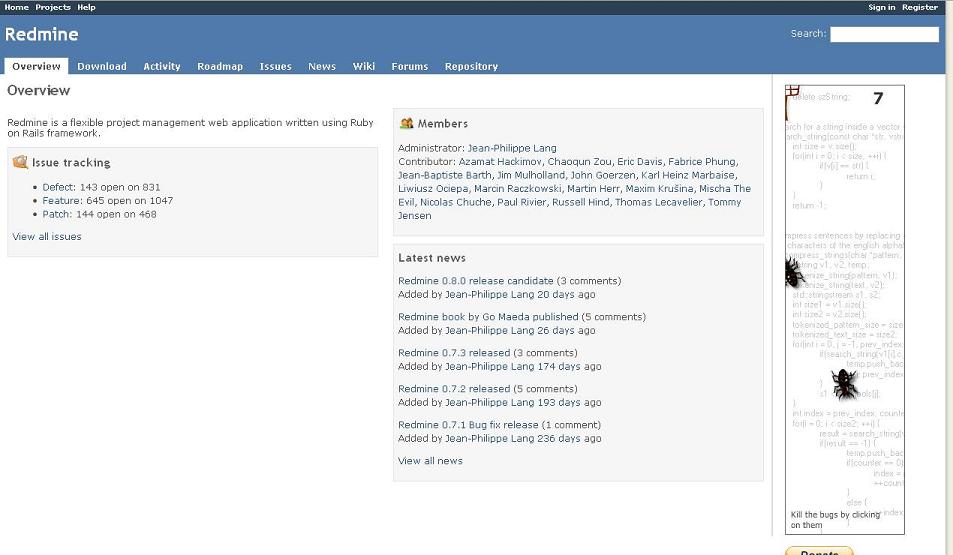Switch to the Download tab
The image size is (953, 555).
coord(101,66)
